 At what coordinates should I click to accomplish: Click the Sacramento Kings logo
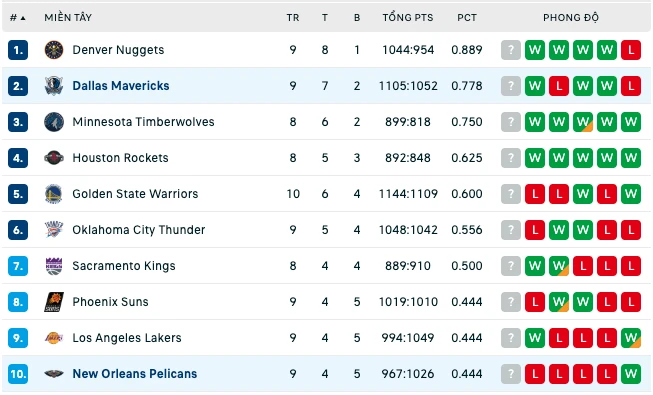tap(54, 266)
